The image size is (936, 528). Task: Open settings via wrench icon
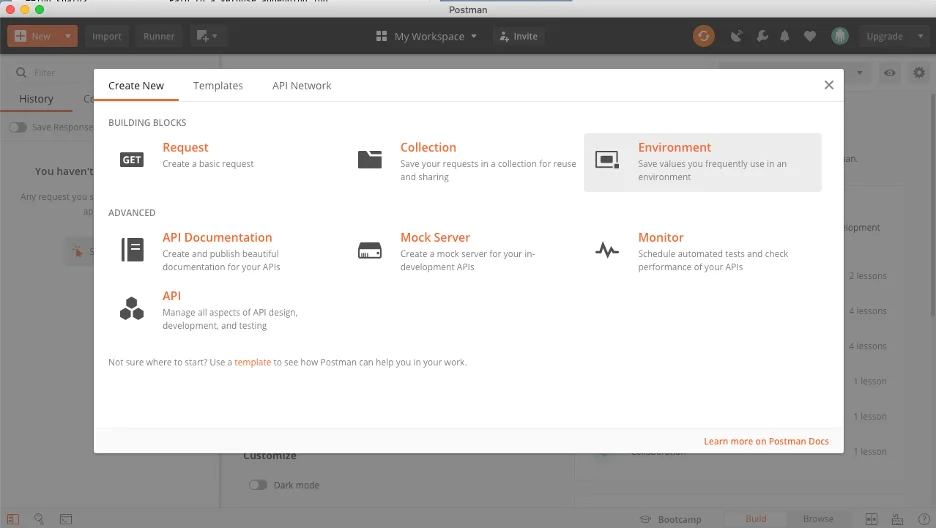click(x=762, y=36)
